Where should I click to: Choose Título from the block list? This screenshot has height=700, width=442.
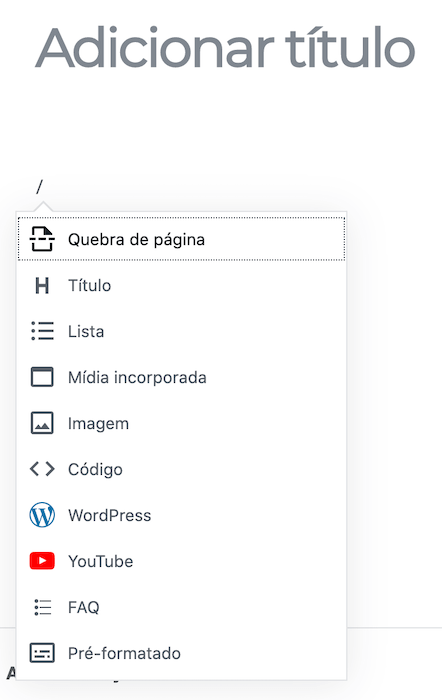89,286
